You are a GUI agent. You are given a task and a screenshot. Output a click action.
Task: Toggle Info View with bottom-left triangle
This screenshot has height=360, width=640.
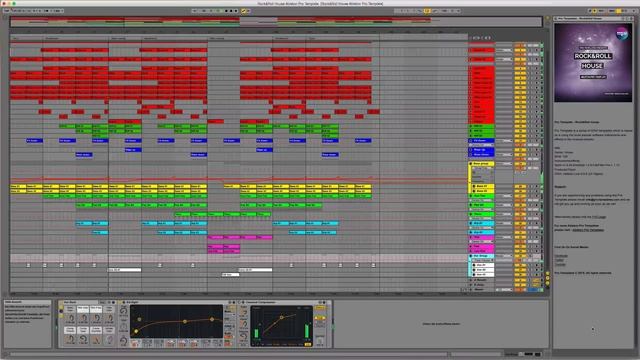5,354
